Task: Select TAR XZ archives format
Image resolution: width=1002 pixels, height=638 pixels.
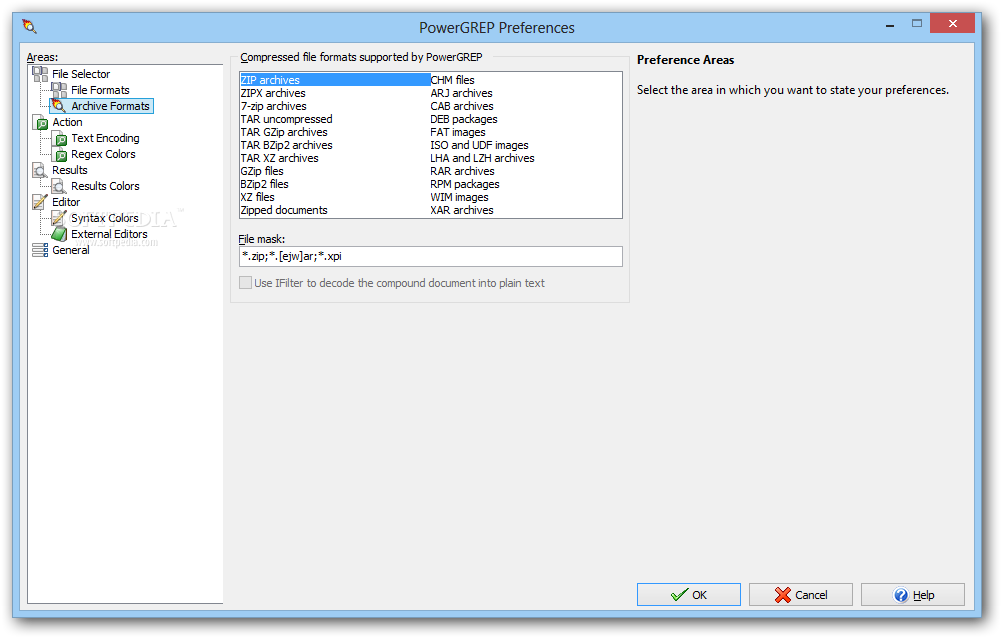Action: pos(279,158)
